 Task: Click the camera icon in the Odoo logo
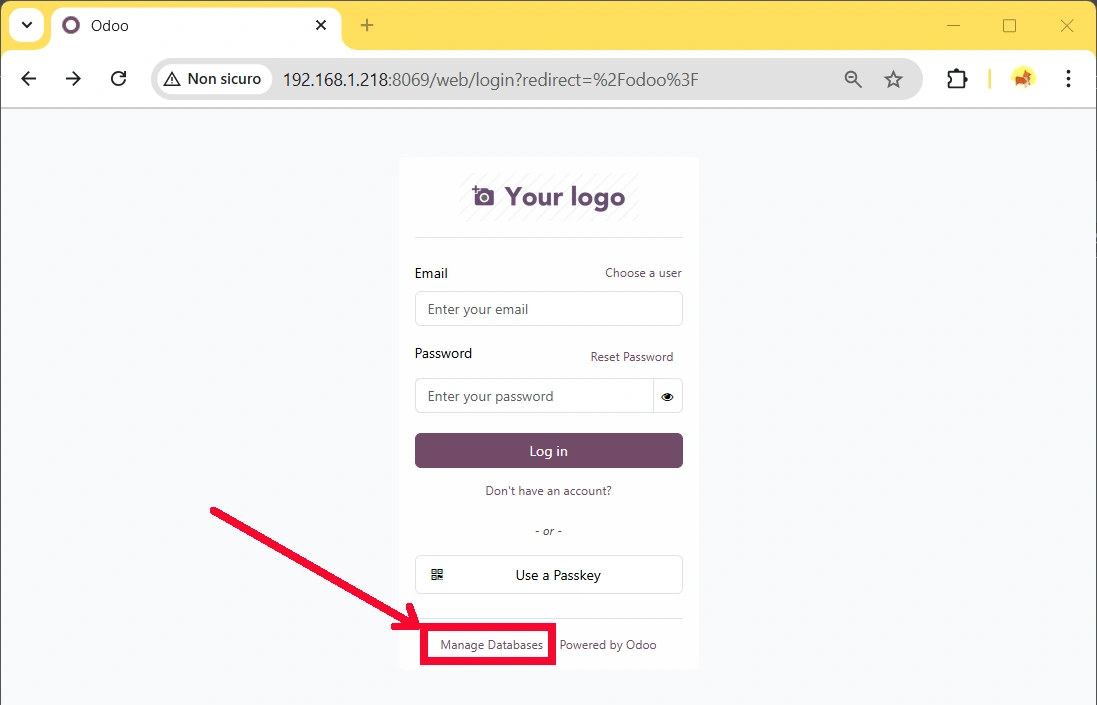[483, 196]
